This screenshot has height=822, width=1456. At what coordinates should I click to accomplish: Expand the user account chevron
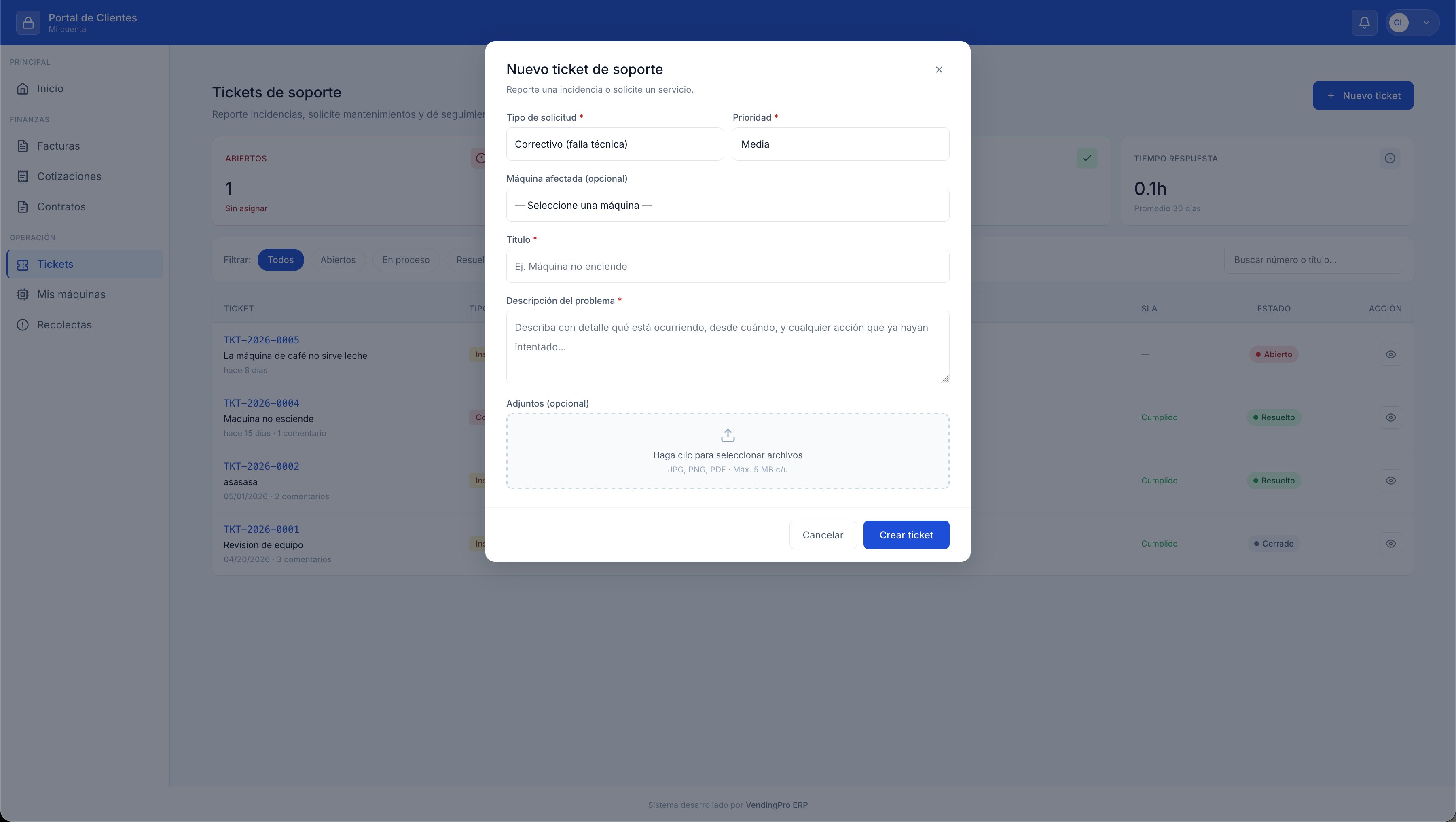1426,23
